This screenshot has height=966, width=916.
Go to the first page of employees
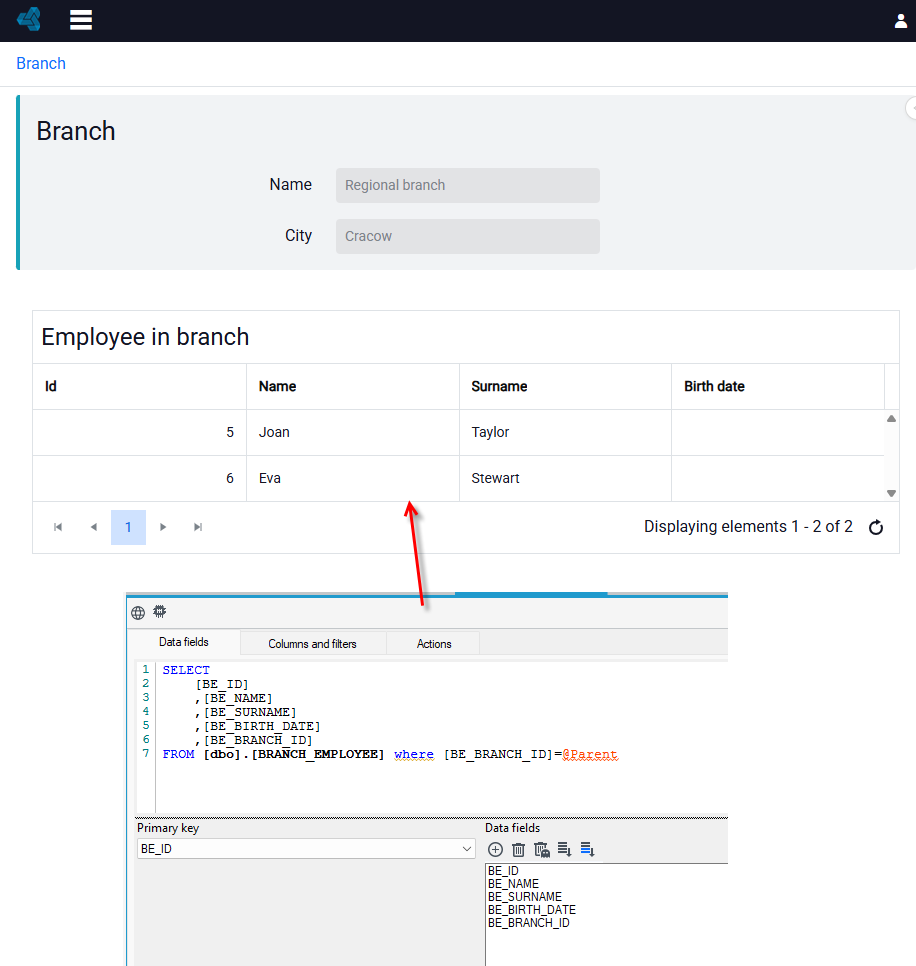pyautogui.click(x=58, y=527)
